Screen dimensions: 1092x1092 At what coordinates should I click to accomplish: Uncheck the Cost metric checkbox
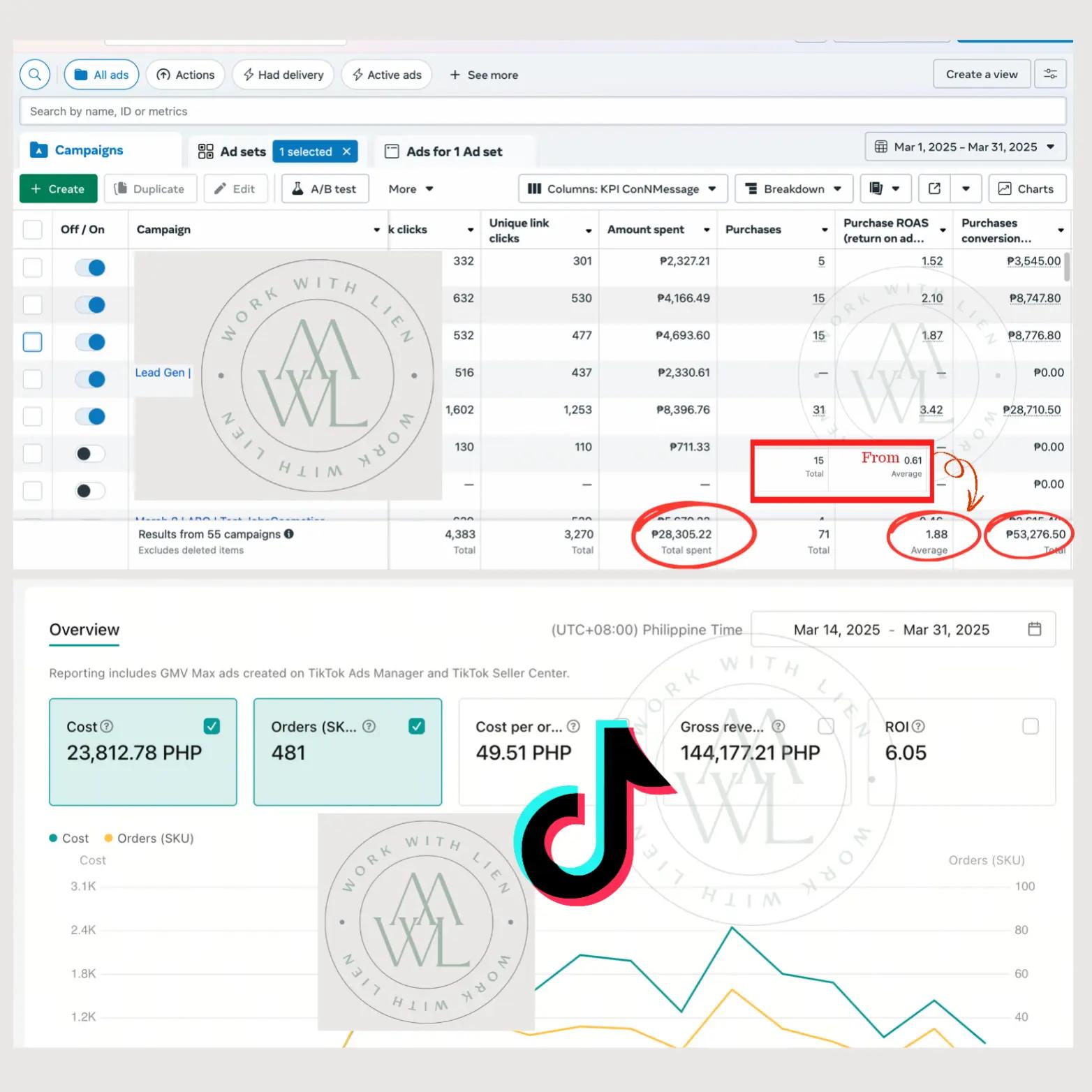tap(212, 726)
